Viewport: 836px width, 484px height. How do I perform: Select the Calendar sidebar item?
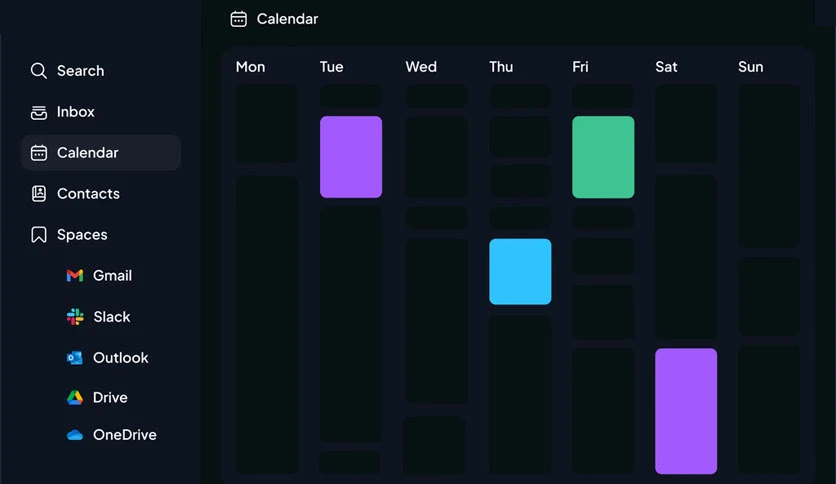pyautogui.click(x=101, y=152)
